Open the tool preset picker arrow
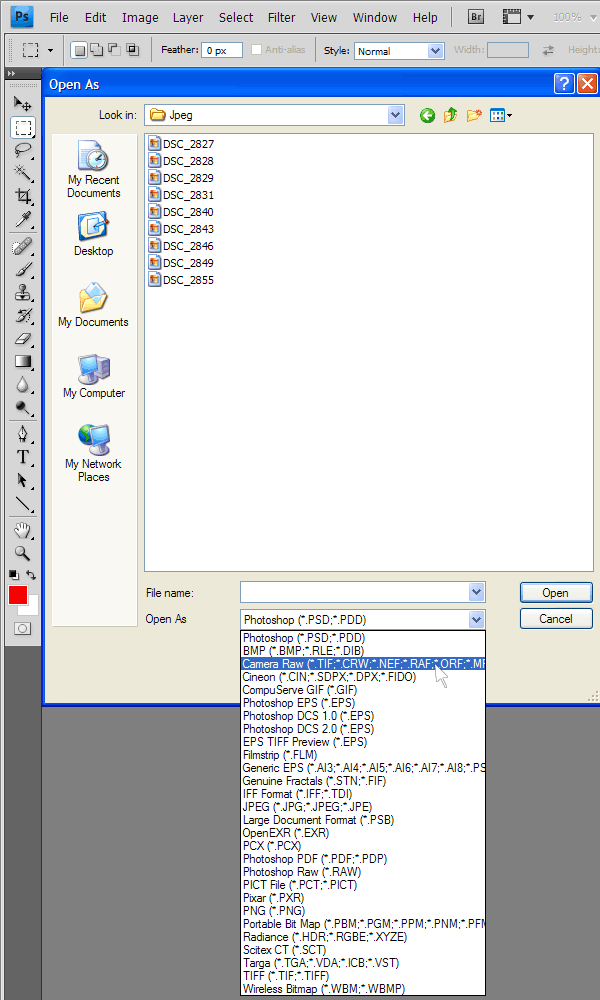 coord(50,50)
